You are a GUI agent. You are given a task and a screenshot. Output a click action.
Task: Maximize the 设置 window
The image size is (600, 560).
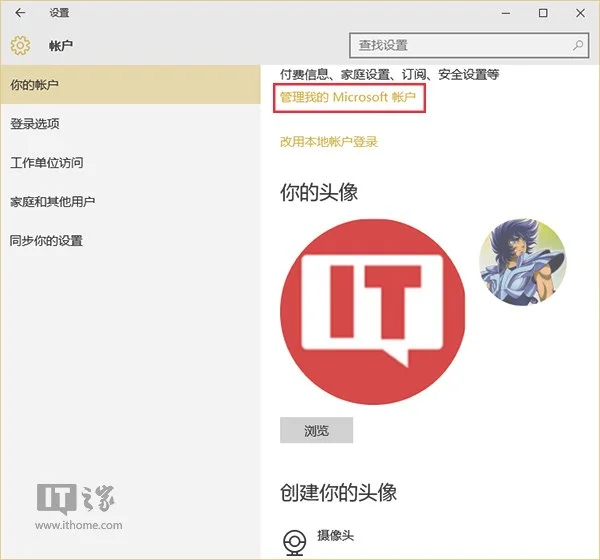pos(543,13)
